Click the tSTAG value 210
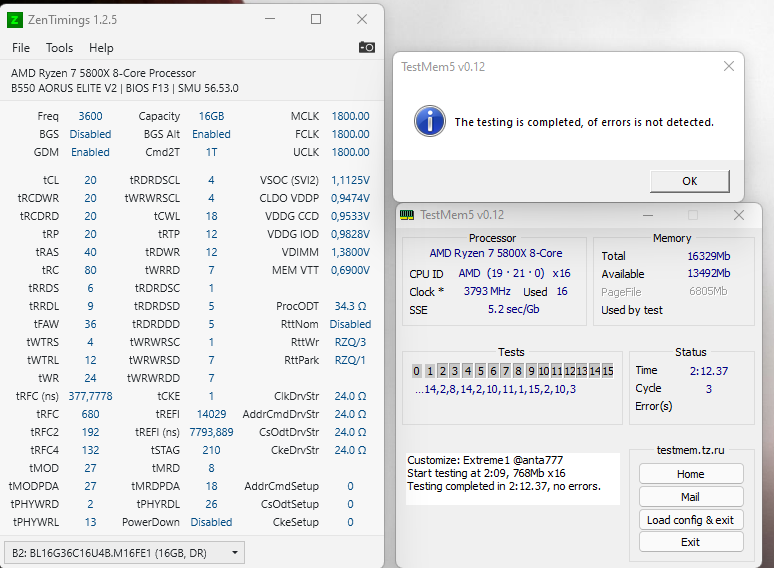 (211, 450)
